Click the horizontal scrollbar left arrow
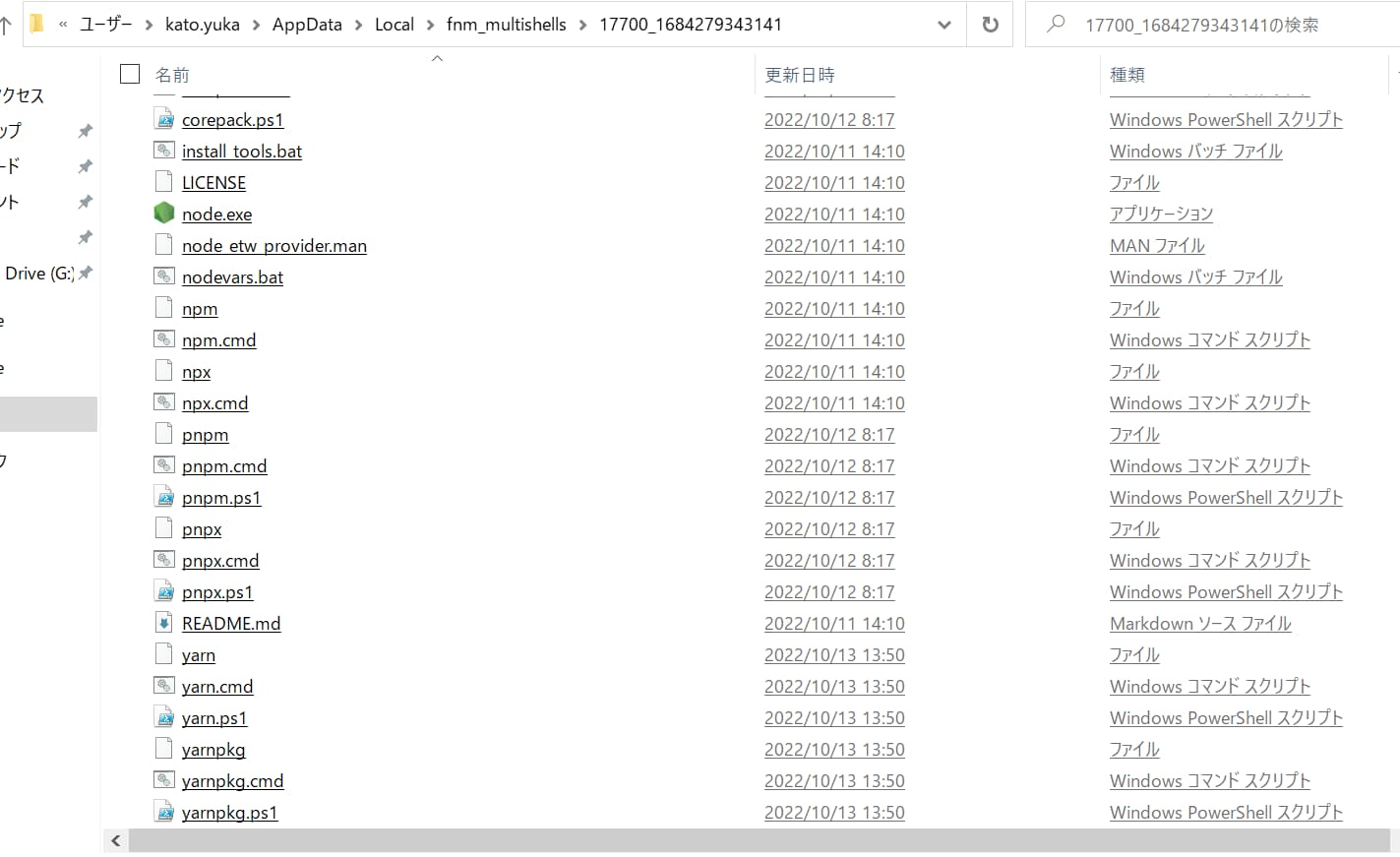This screenshot has height=857, width=1400. (116, 840)
